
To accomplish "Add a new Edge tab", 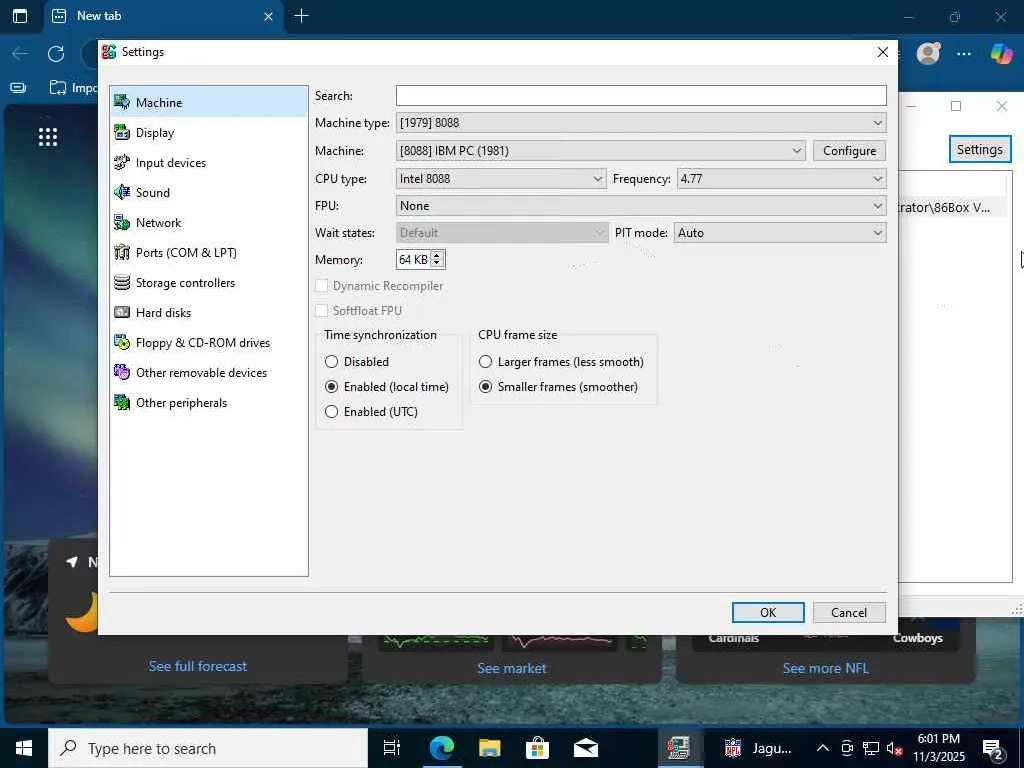I will coord(301,16).
